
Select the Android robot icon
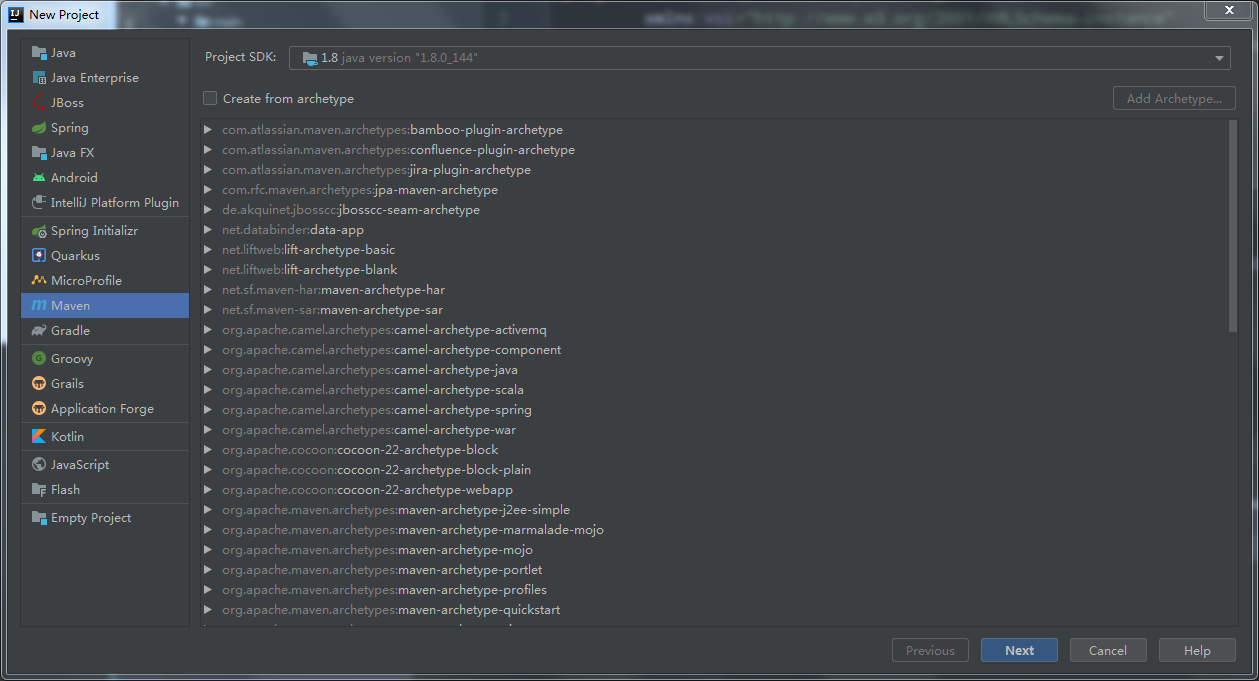(39, 178)
